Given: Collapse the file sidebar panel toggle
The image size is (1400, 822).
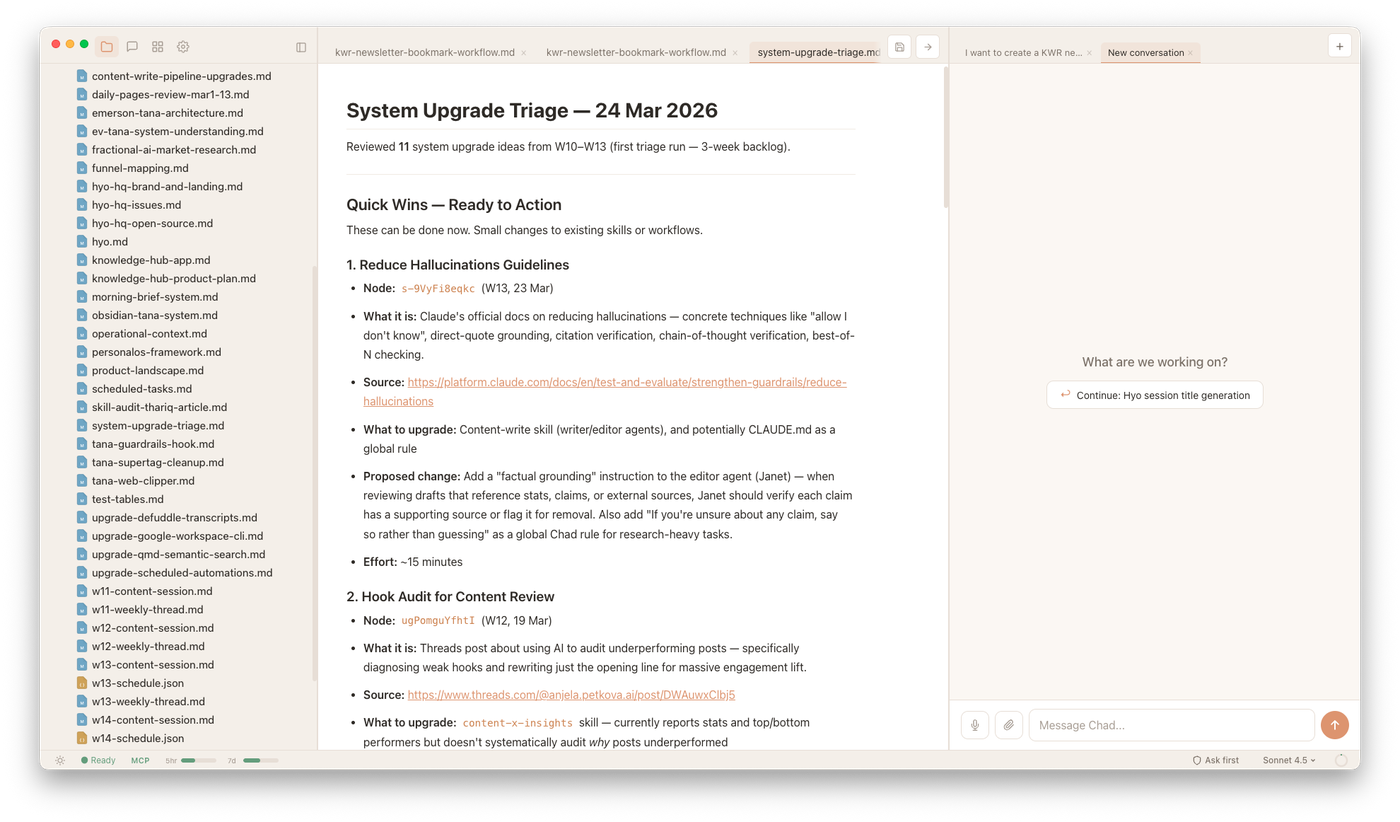Looking at the screenshot, I should pos(301,47).
